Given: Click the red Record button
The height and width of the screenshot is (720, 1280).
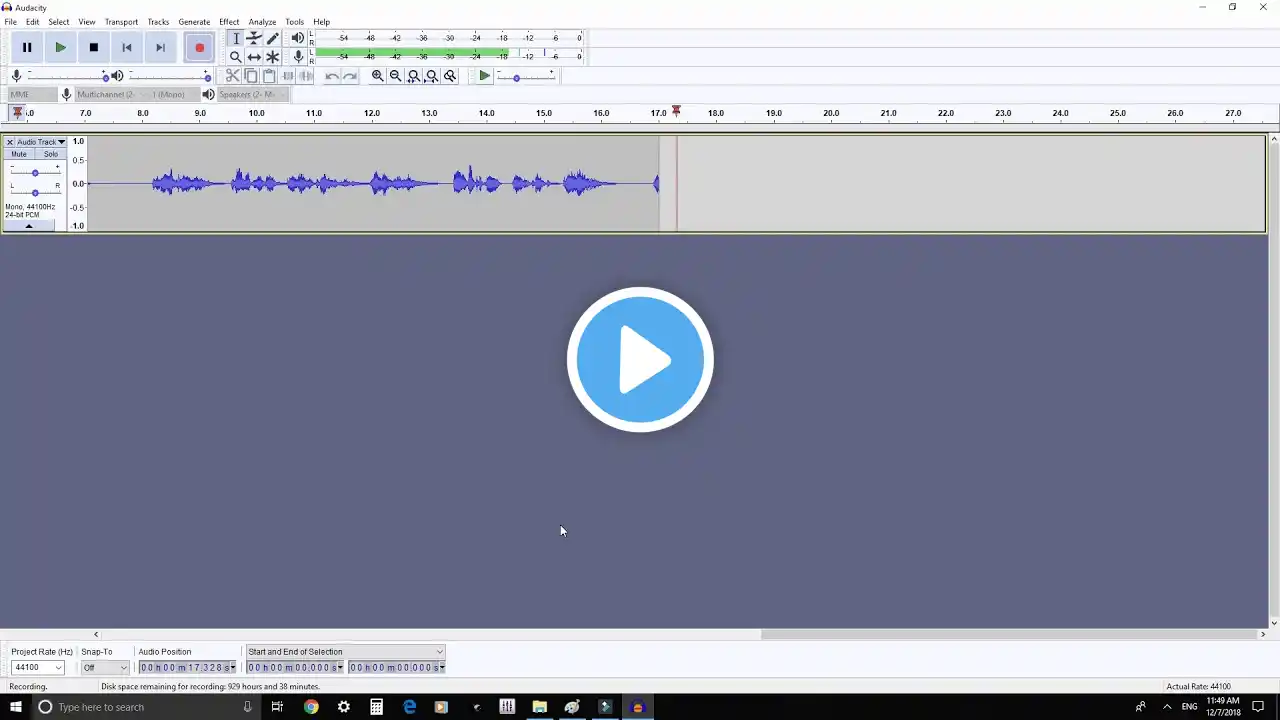Looking at the screenshot, I should [199, 47].
